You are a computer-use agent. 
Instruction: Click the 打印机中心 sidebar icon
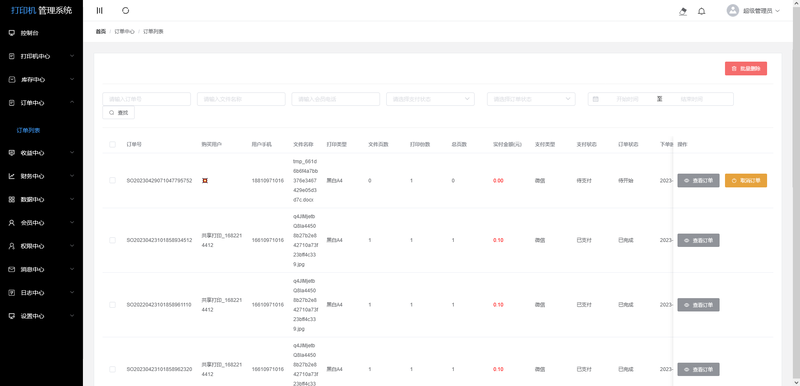[12, 56]
